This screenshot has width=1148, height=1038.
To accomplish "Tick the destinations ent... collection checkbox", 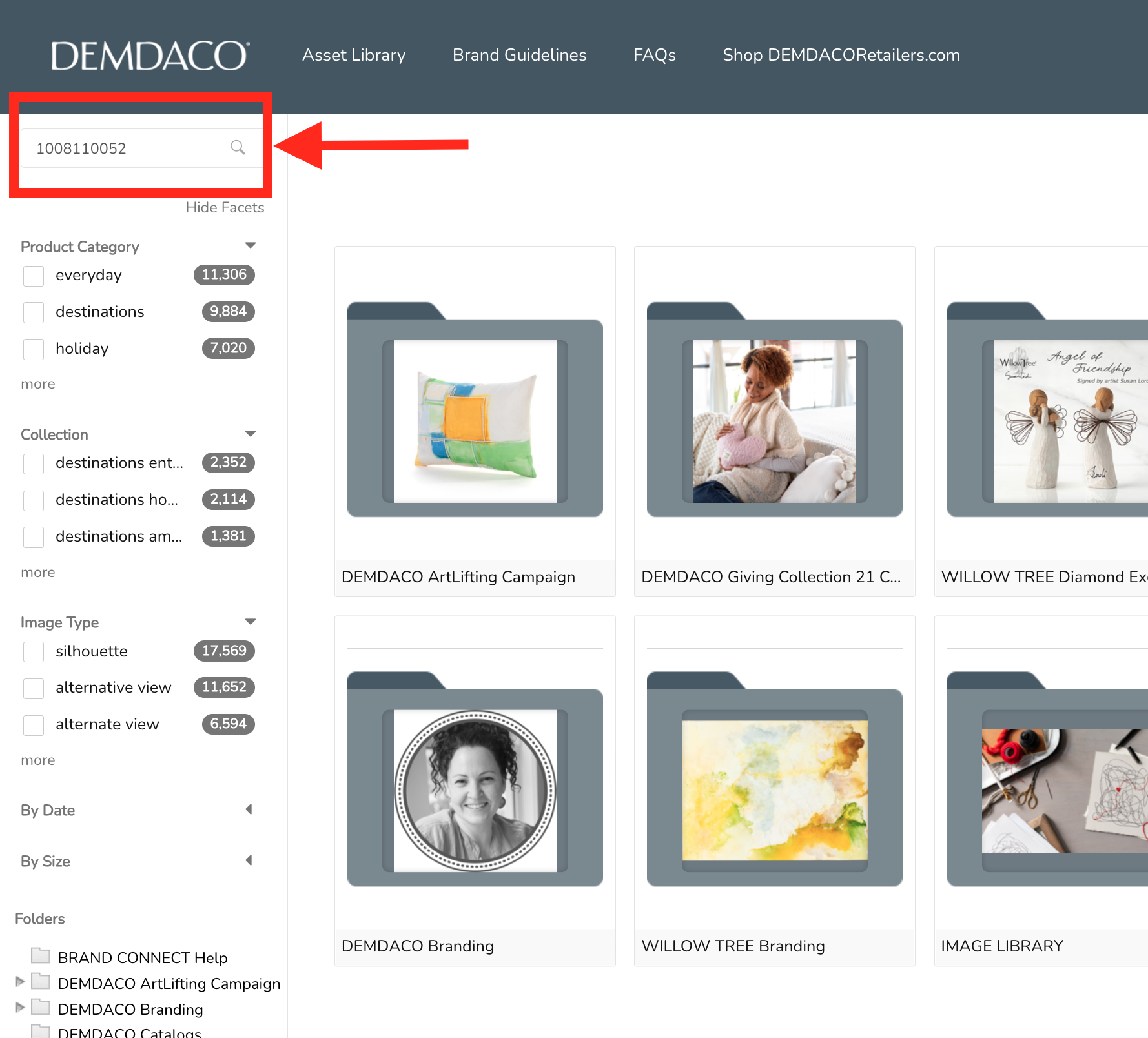I will click(x=34, y=463).
